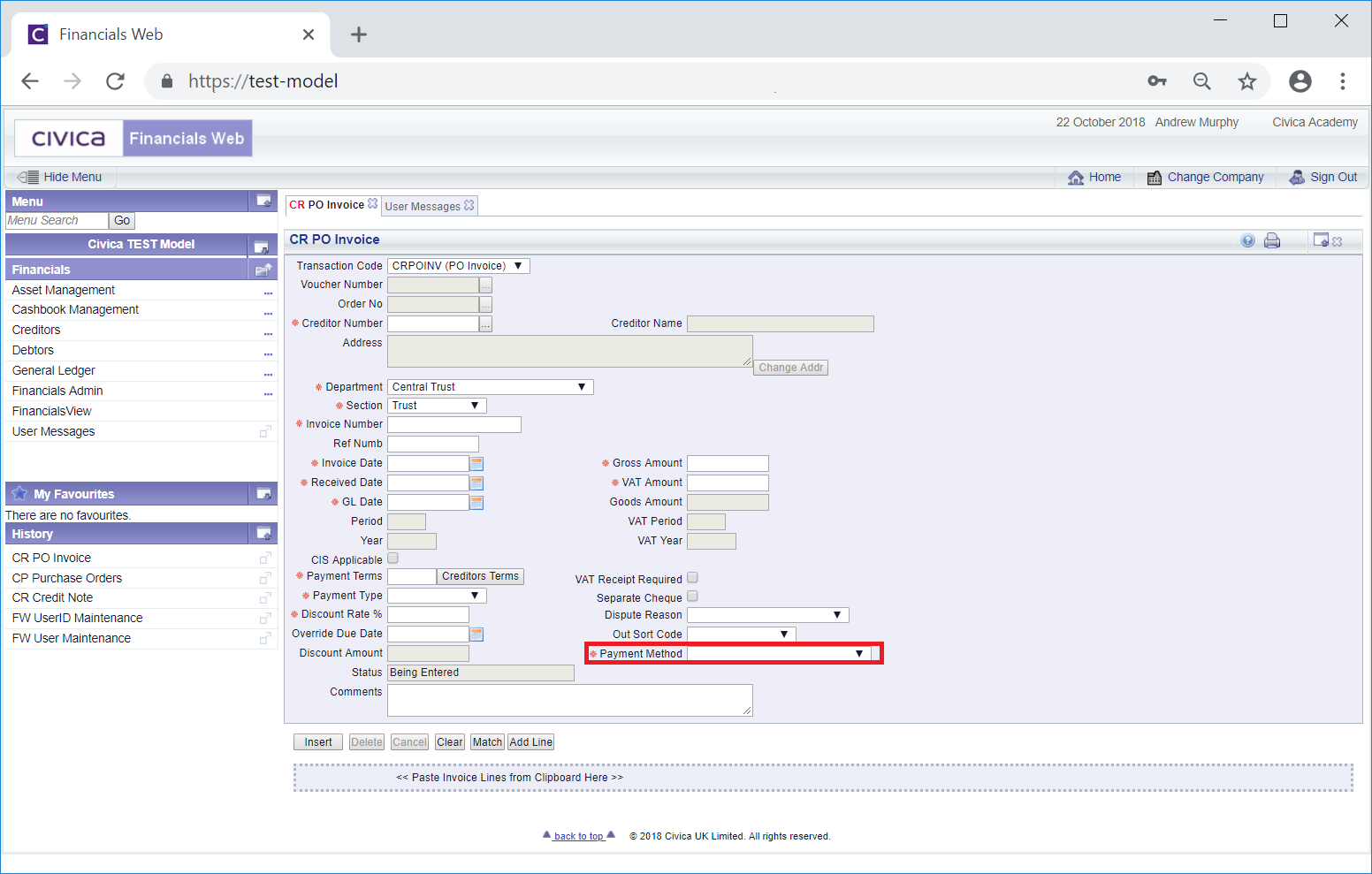This screenshot has height=874, width=1372.
Task: Open CR PO Invoice history in new window icon
Action: [265, 559]
